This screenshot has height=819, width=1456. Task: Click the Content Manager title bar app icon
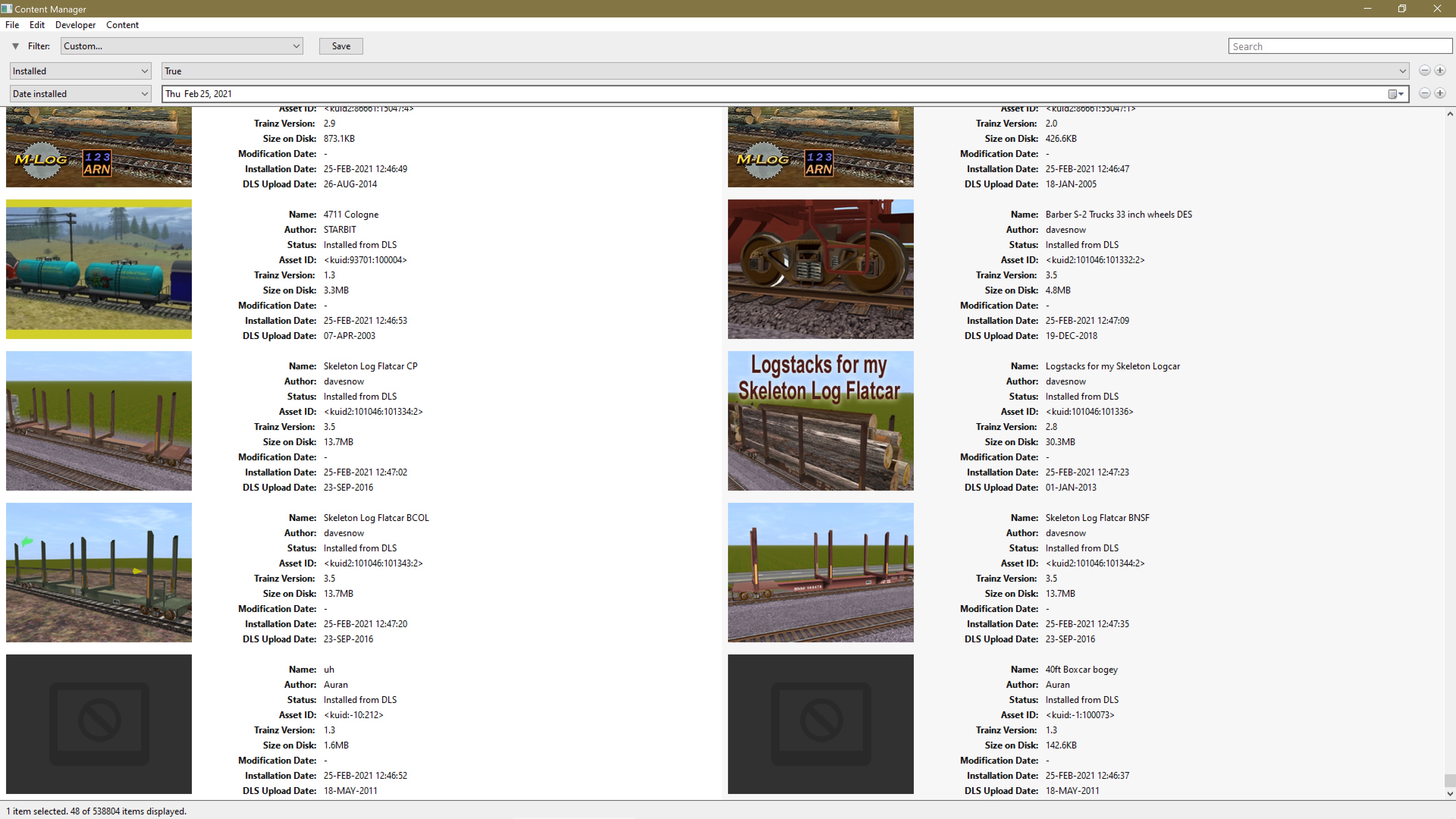6,8
